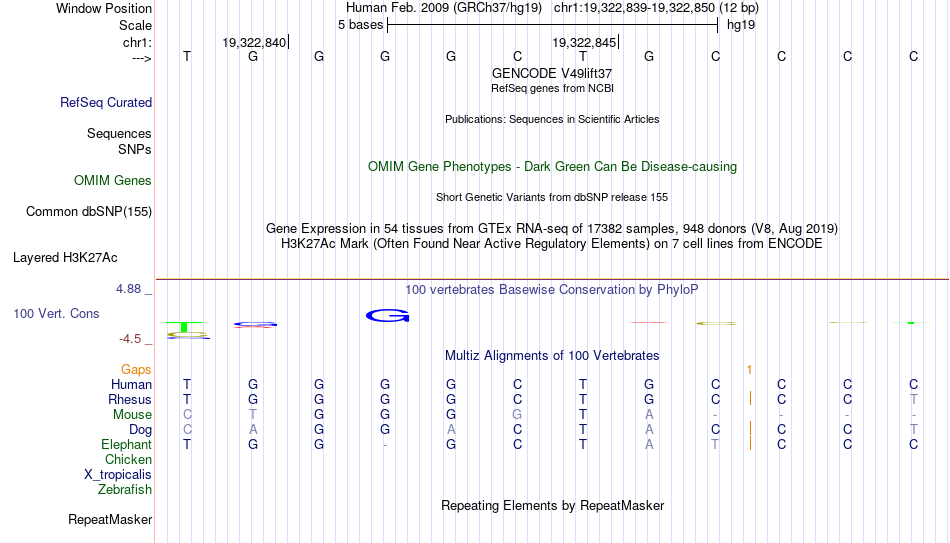Click the GENCODE V49lift37 track title
This screenshot has height=543, width=950.
552,73
